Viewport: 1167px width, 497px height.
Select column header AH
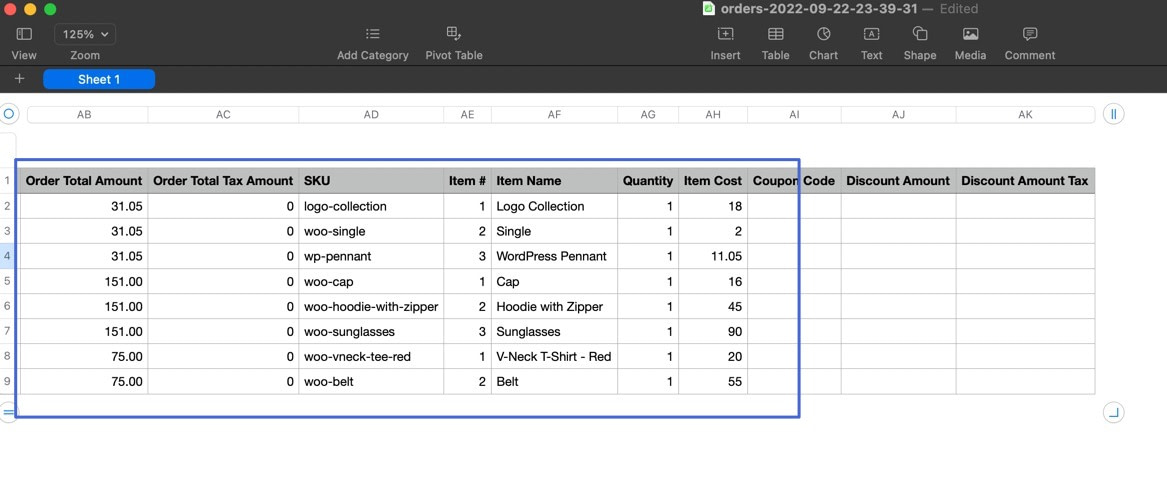713,115
